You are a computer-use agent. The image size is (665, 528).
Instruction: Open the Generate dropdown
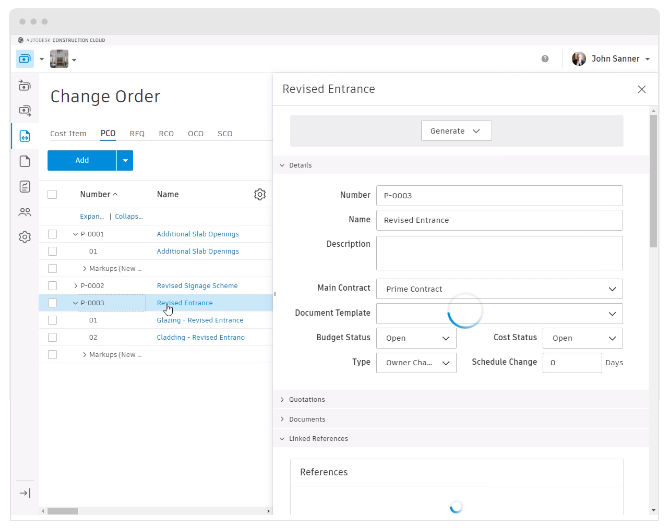tap(456, 131)
